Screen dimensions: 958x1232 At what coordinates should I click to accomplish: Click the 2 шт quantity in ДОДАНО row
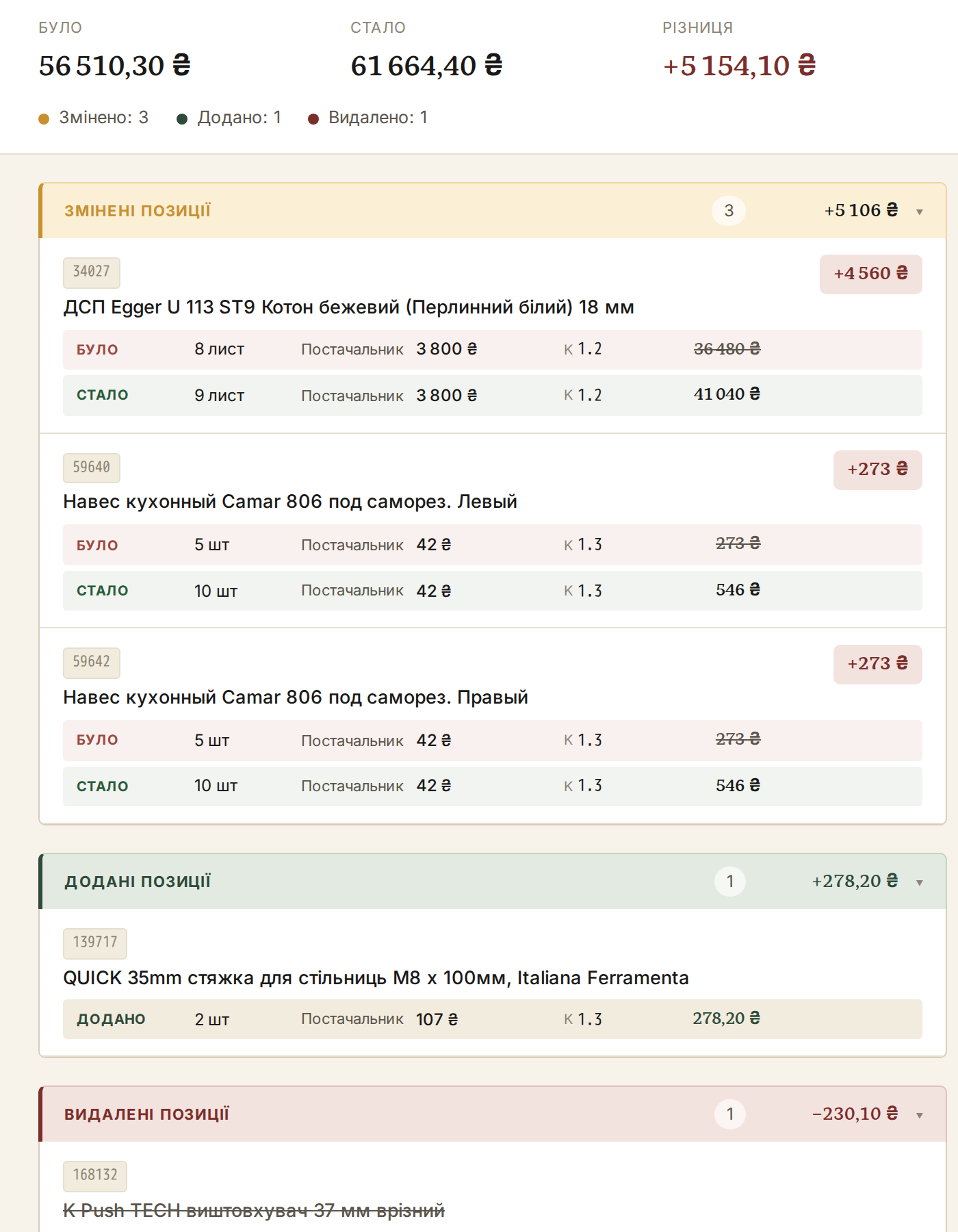tap(211, 1020)
